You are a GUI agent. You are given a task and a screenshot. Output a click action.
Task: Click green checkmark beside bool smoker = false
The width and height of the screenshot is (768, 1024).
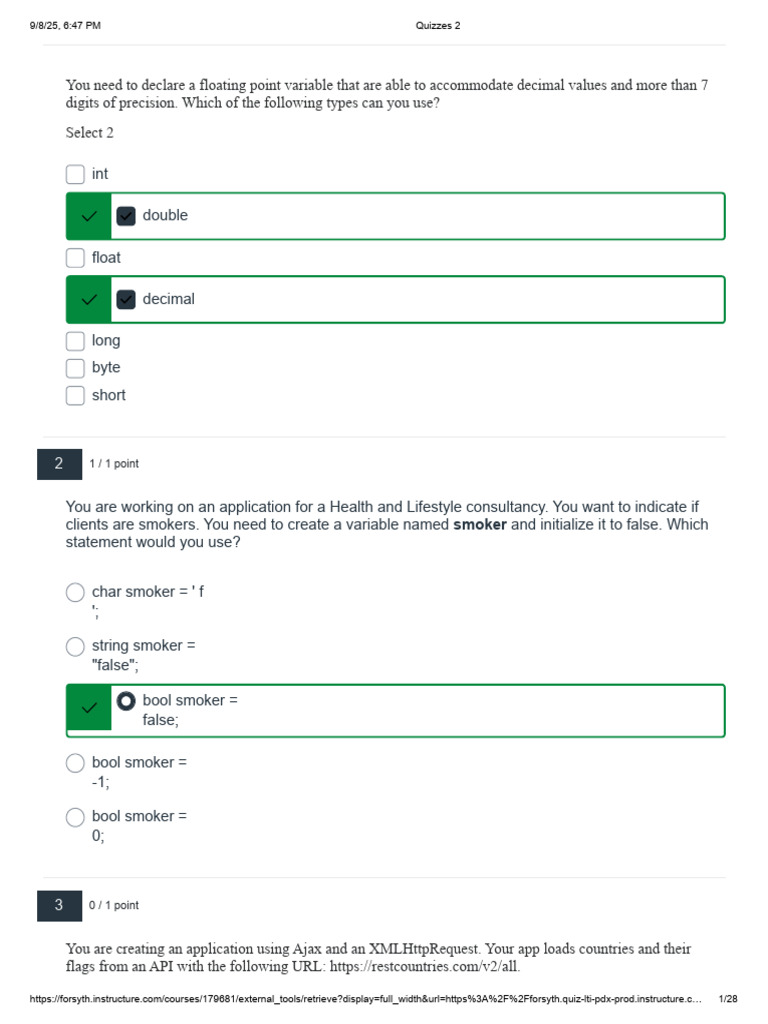click(89, 708)
